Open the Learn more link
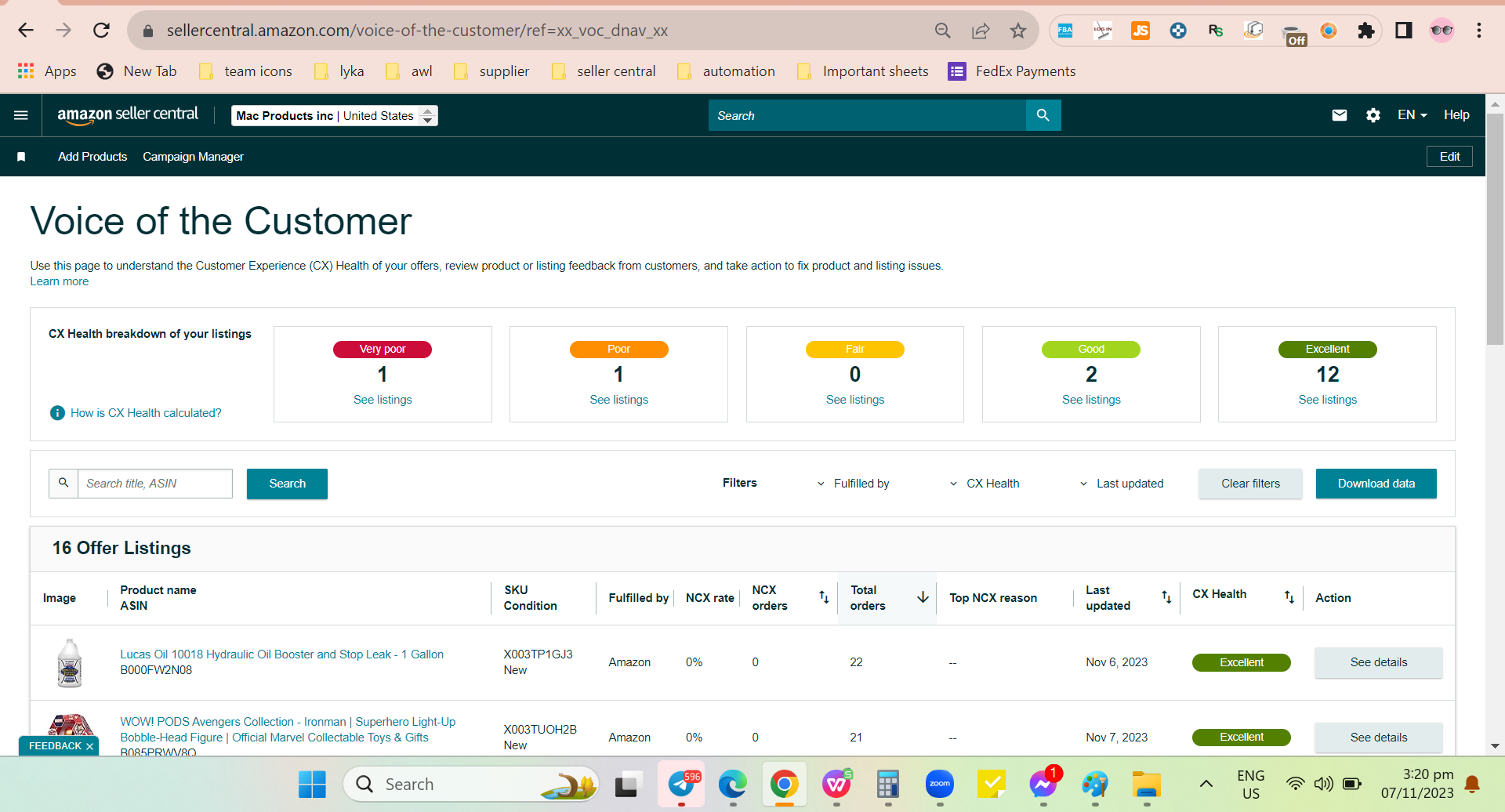This screenshot has width=1505, height=812. pos(60,281)
